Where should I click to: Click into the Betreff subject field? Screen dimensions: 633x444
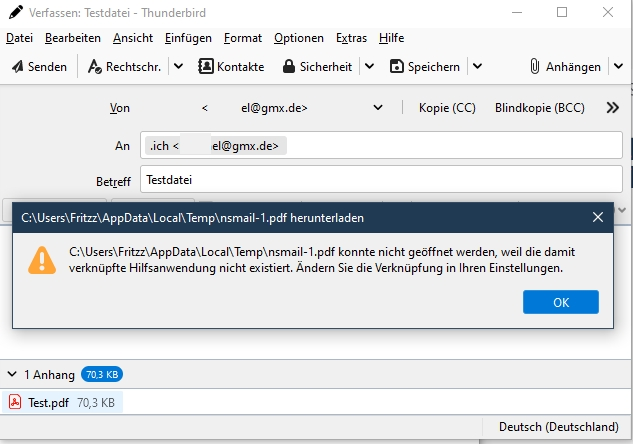[380, 180]
